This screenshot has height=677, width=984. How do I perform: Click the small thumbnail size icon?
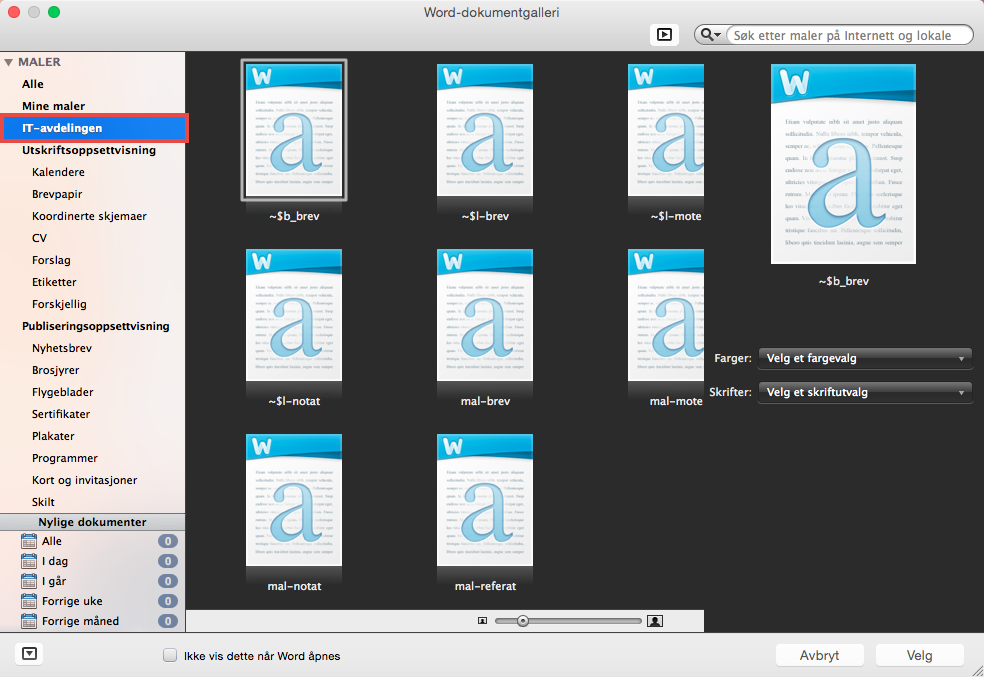pos(482,621)
